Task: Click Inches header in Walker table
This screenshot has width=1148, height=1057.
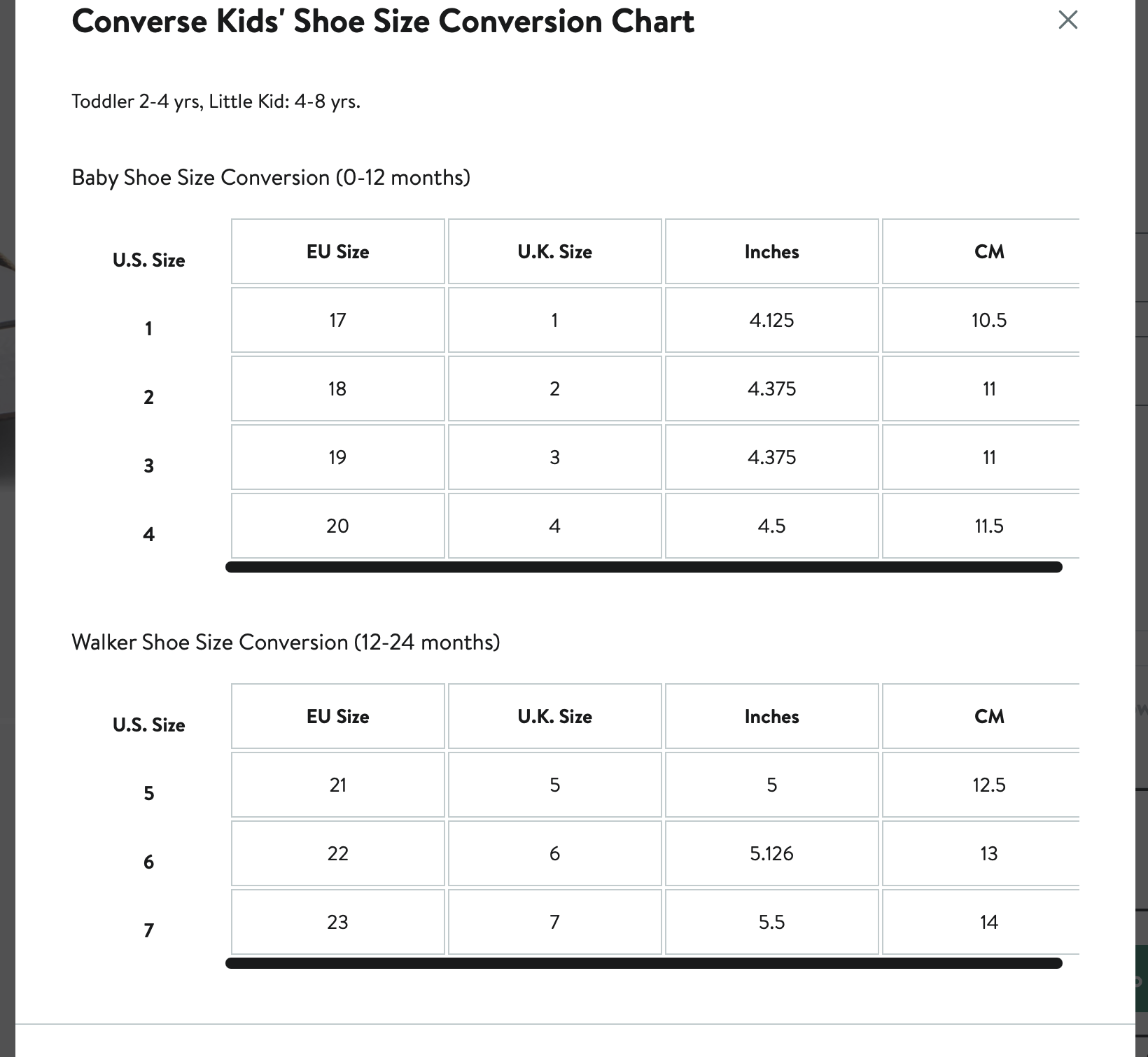Action: click(x=772, y=716)
